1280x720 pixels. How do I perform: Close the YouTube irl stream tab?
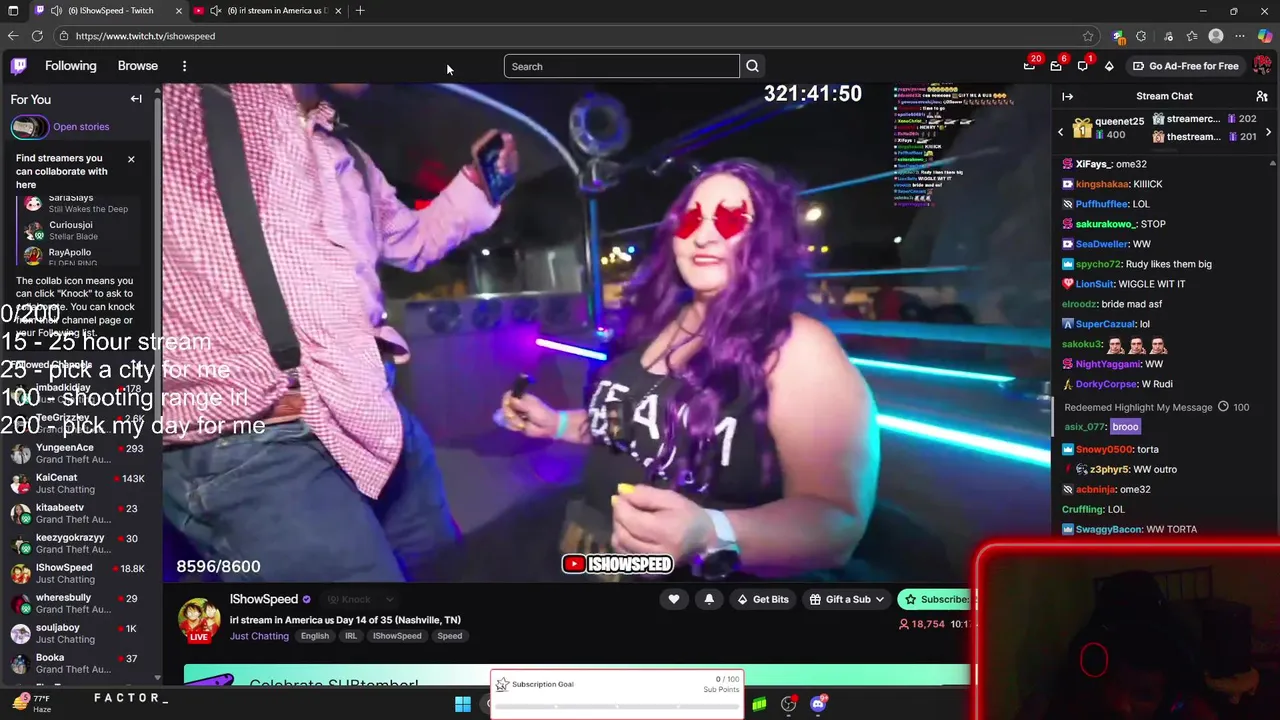(x=338, y=11)
